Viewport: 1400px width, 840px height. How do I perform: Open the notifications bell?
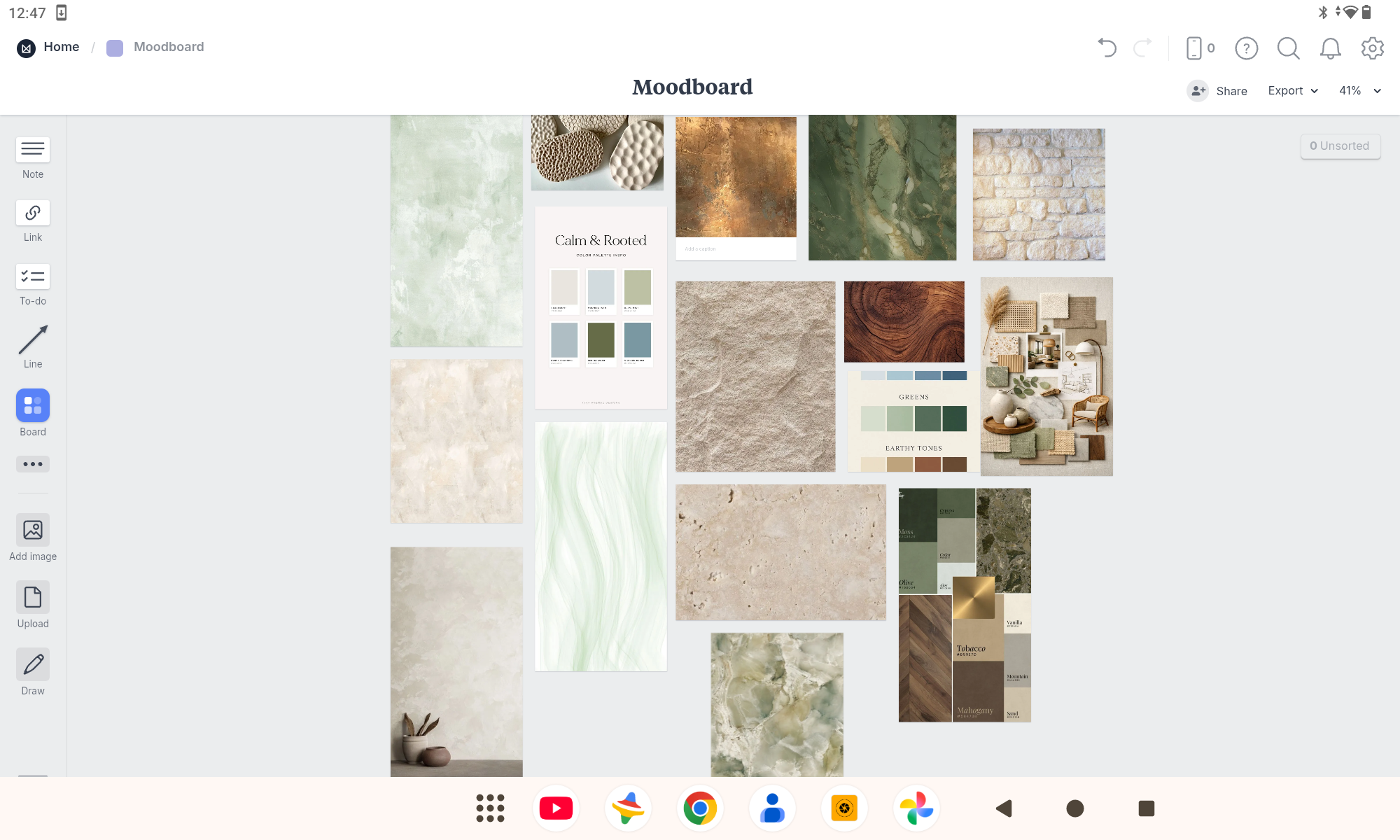tap(1330, 48)
